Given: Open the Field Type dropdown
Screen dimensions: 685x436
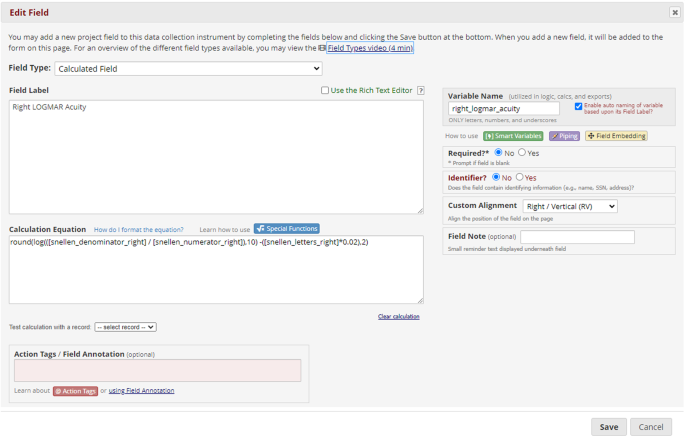Looking at the screenshot, I should pyautogui.click(x=189, y=69).
